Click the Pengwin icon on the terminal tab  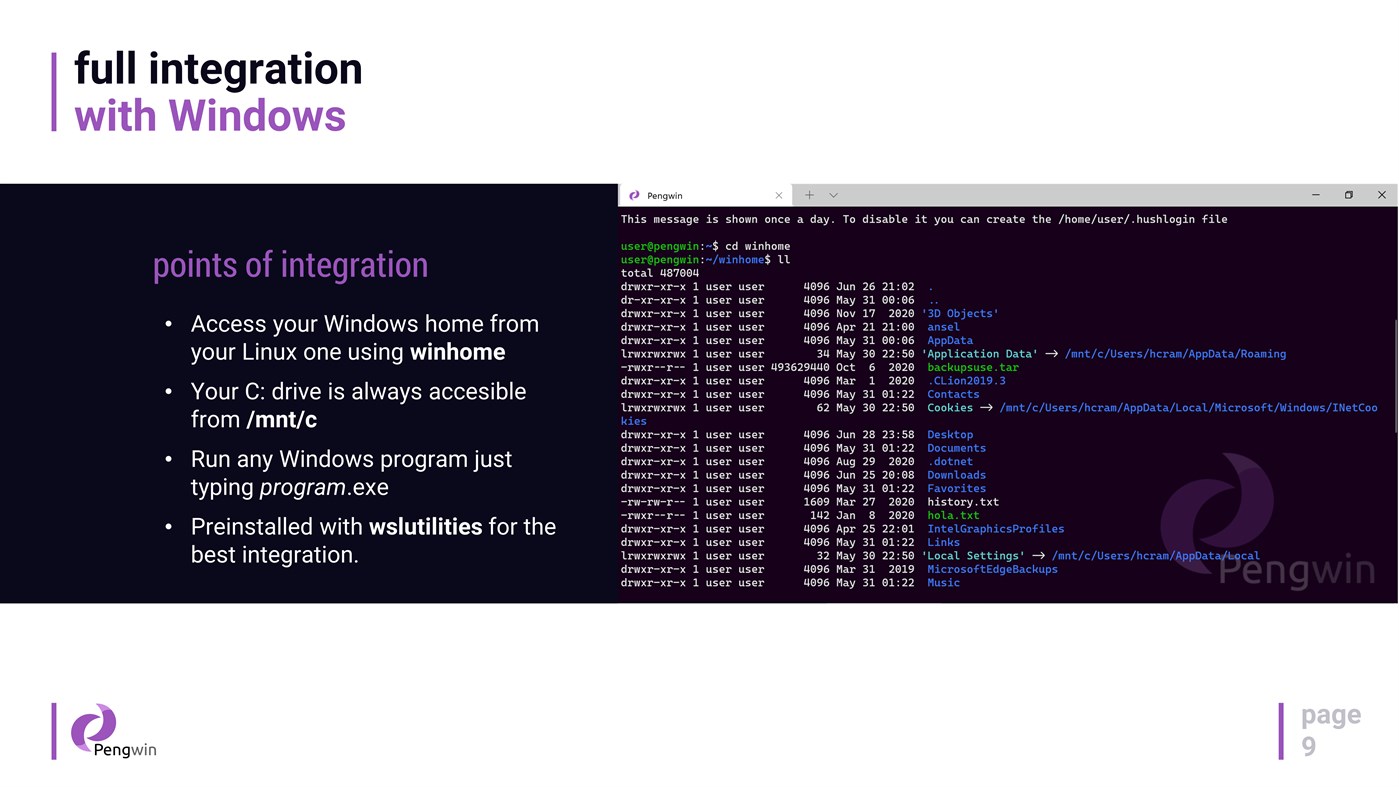[x=632, y=194]
